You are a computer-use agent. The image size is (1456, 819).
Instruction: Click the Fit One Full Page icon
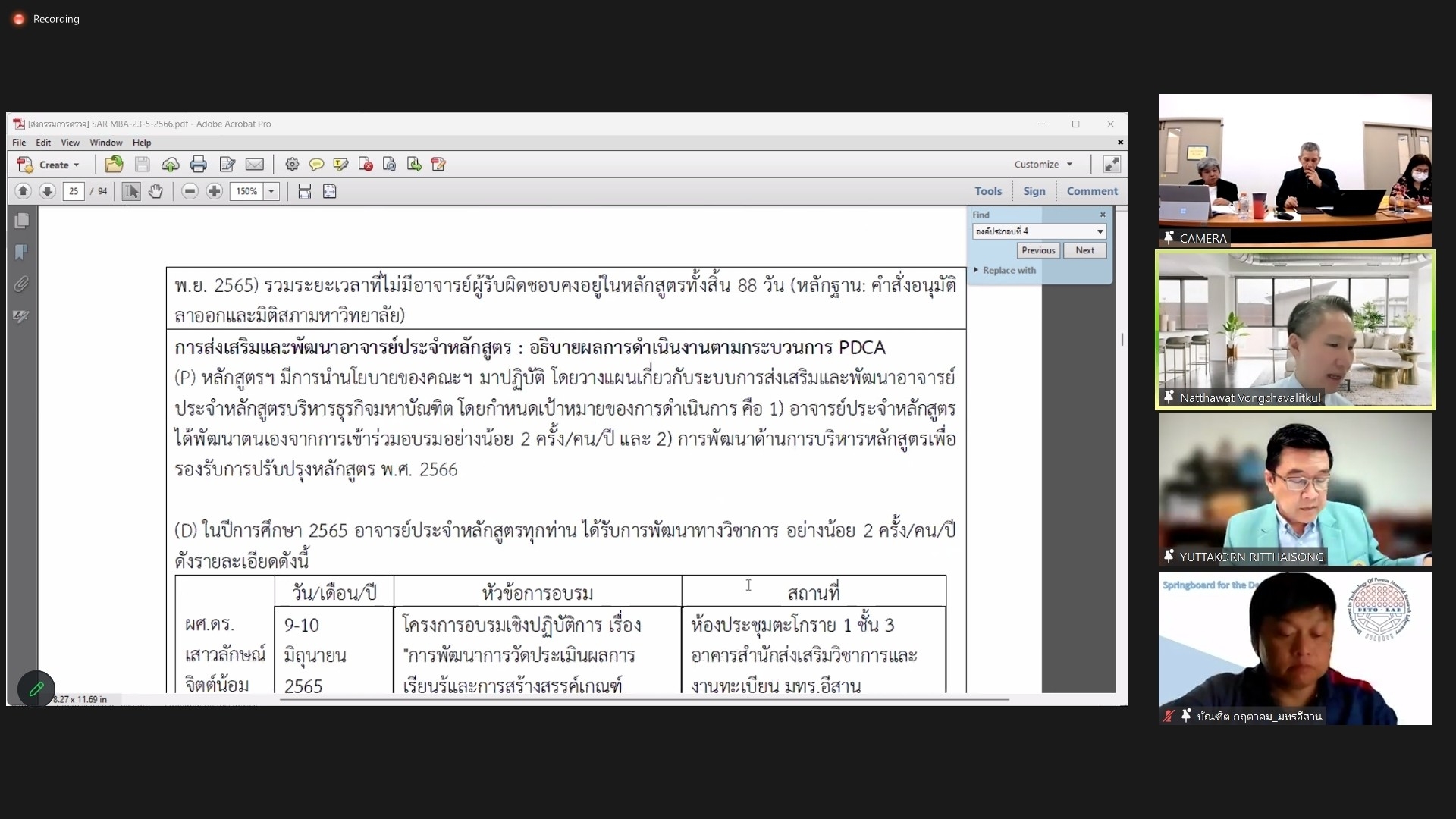(x=330, y=191)
